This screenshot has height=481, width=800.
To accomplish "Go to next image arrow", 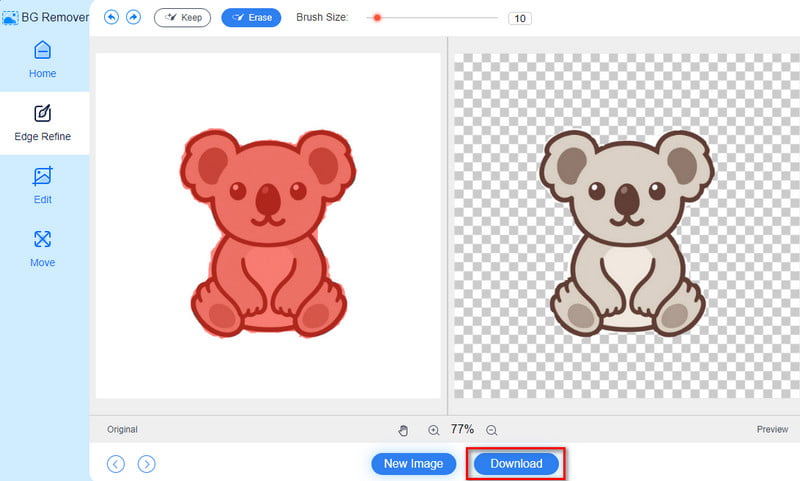I will [x=146, y=463].
